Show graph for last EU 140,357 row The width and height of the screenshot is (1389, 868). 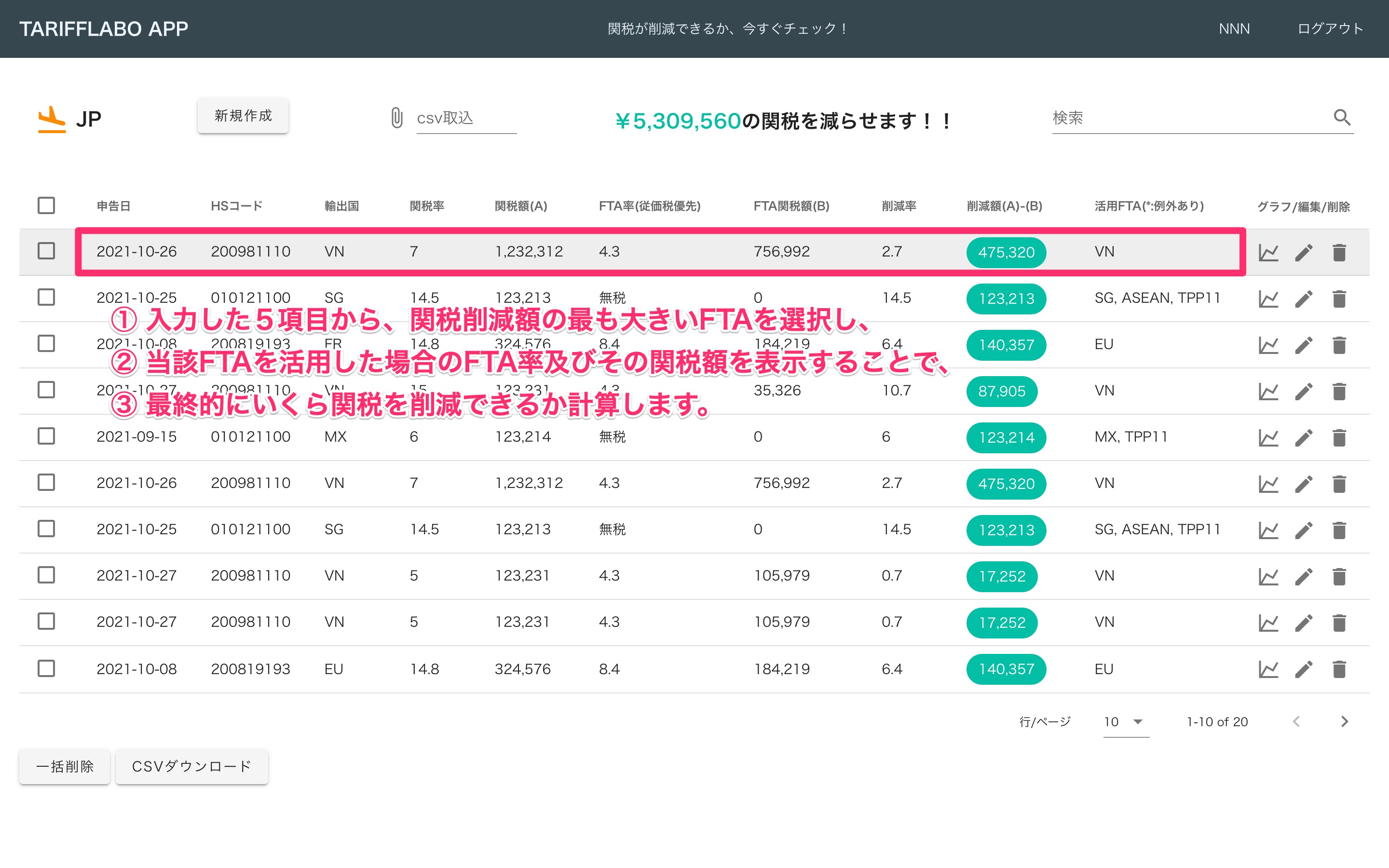coord(1268,669)
